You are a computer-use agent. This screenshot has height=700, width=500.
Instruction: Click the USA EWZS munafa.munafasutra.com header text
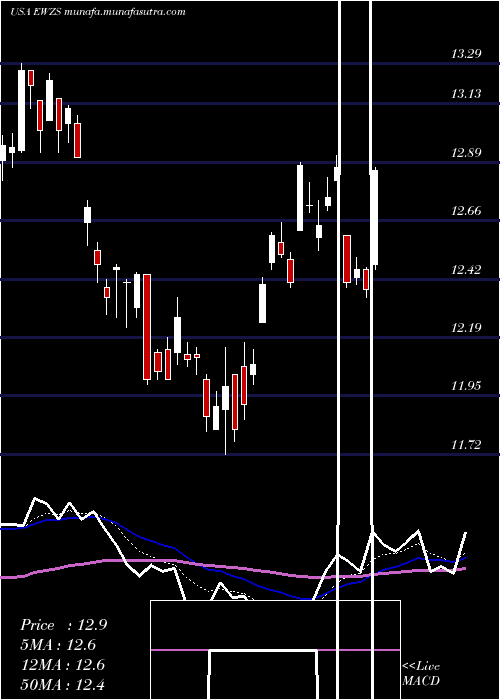[98, 12]
